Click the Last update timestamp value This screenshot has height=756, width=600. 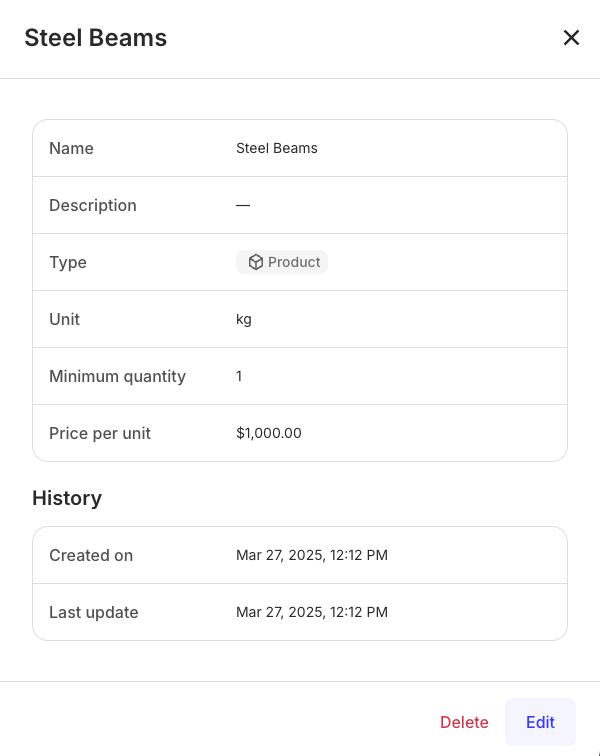312,612
